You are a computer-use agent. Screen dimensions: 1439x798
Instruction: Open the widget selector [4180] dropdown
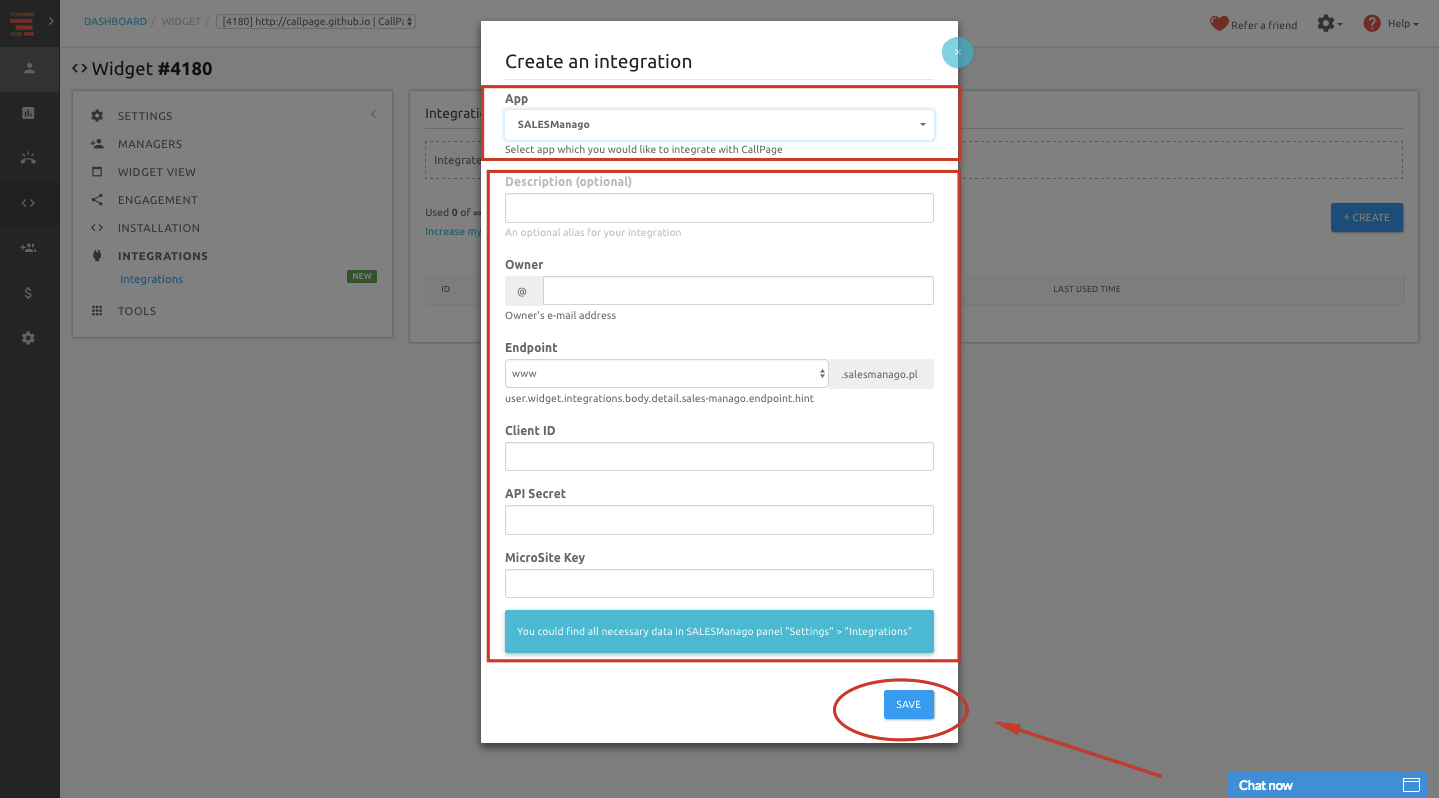316,21
